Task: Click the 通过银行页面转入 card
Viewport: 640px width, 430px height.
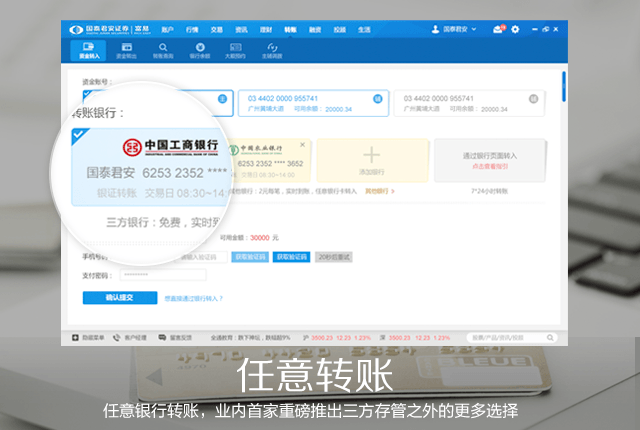Action: [x=490, y=160]
